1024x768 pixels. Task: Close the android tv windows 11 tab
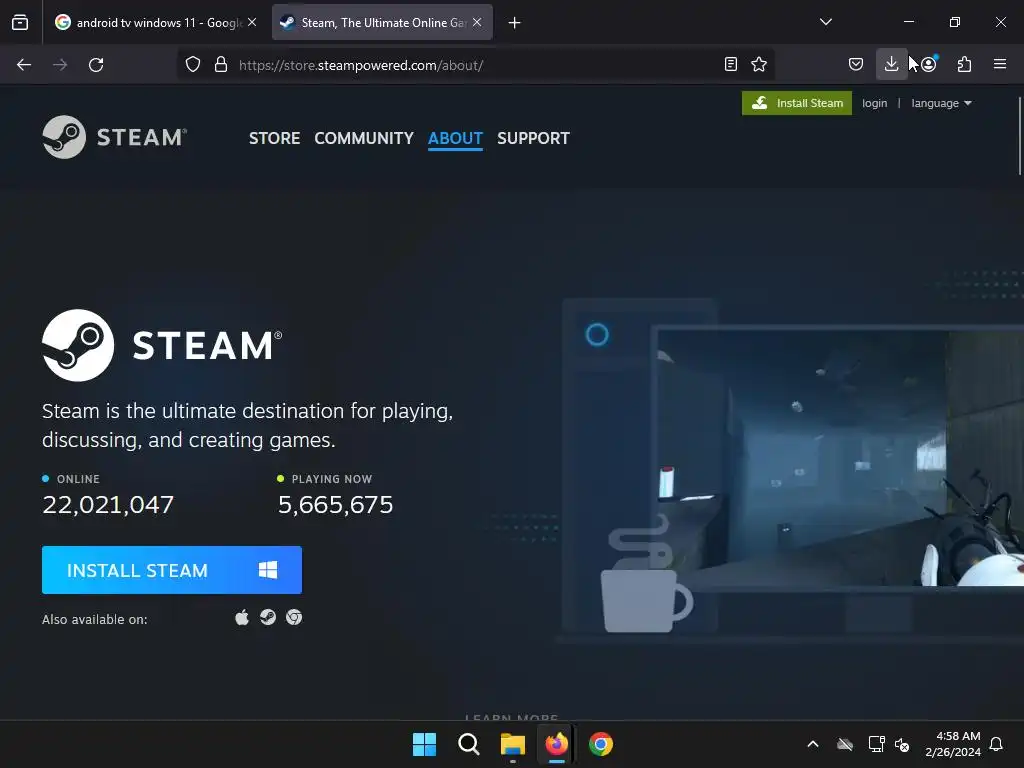click(252, 22)
